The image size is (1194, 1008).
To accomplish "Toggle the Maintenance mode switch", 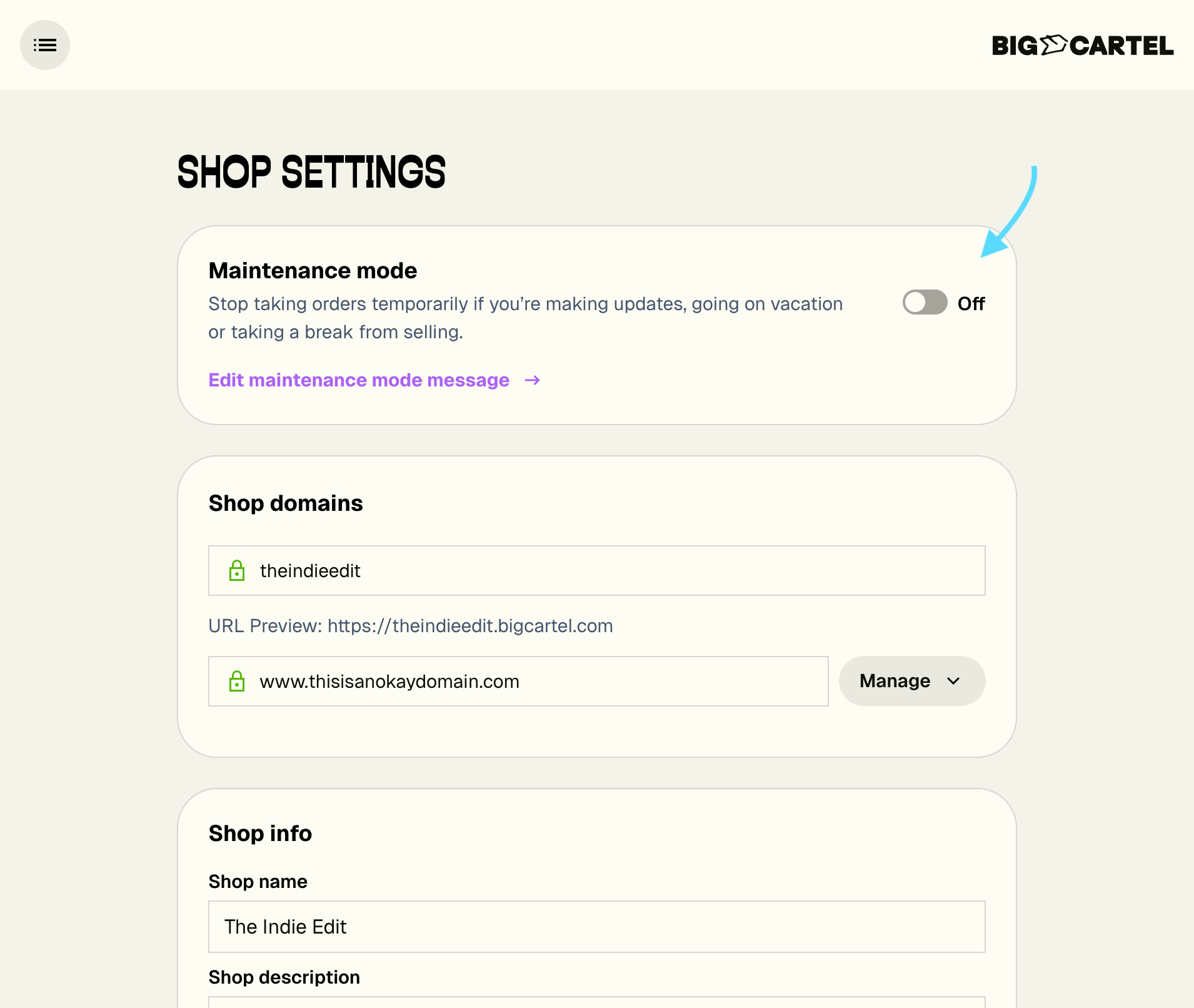I will [x=925, y=303].
